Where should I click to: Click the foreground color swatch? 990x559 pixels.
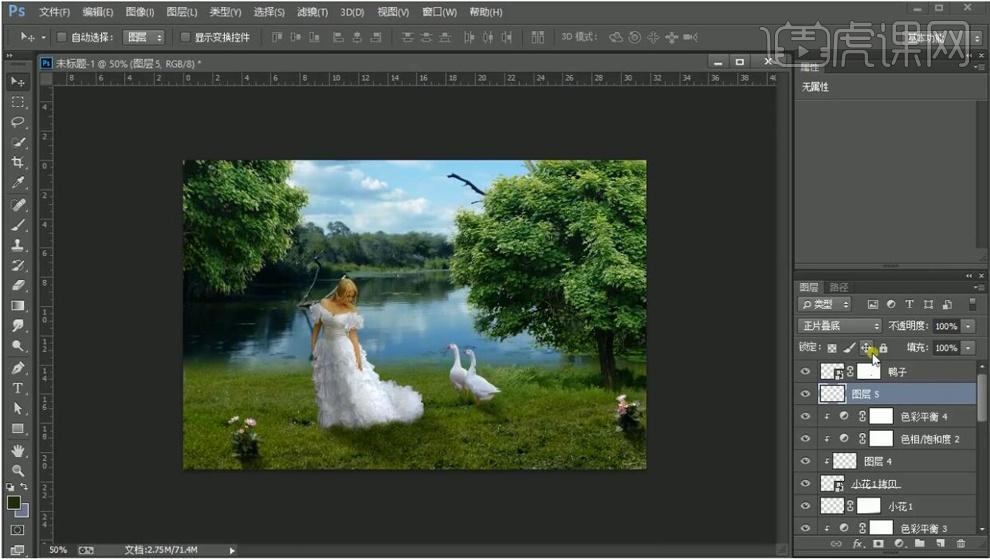coord(14,503)
